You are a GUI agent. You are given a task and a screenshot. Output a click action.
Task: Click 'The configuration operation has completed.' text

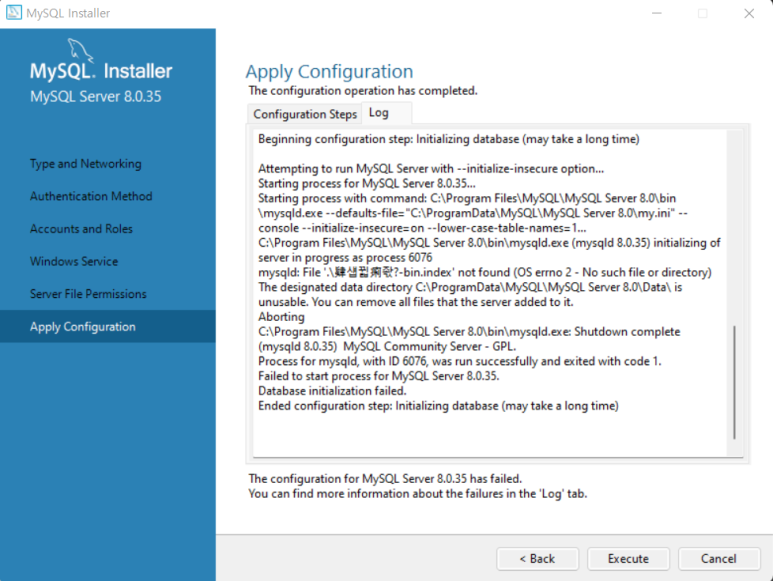point(363,91)
